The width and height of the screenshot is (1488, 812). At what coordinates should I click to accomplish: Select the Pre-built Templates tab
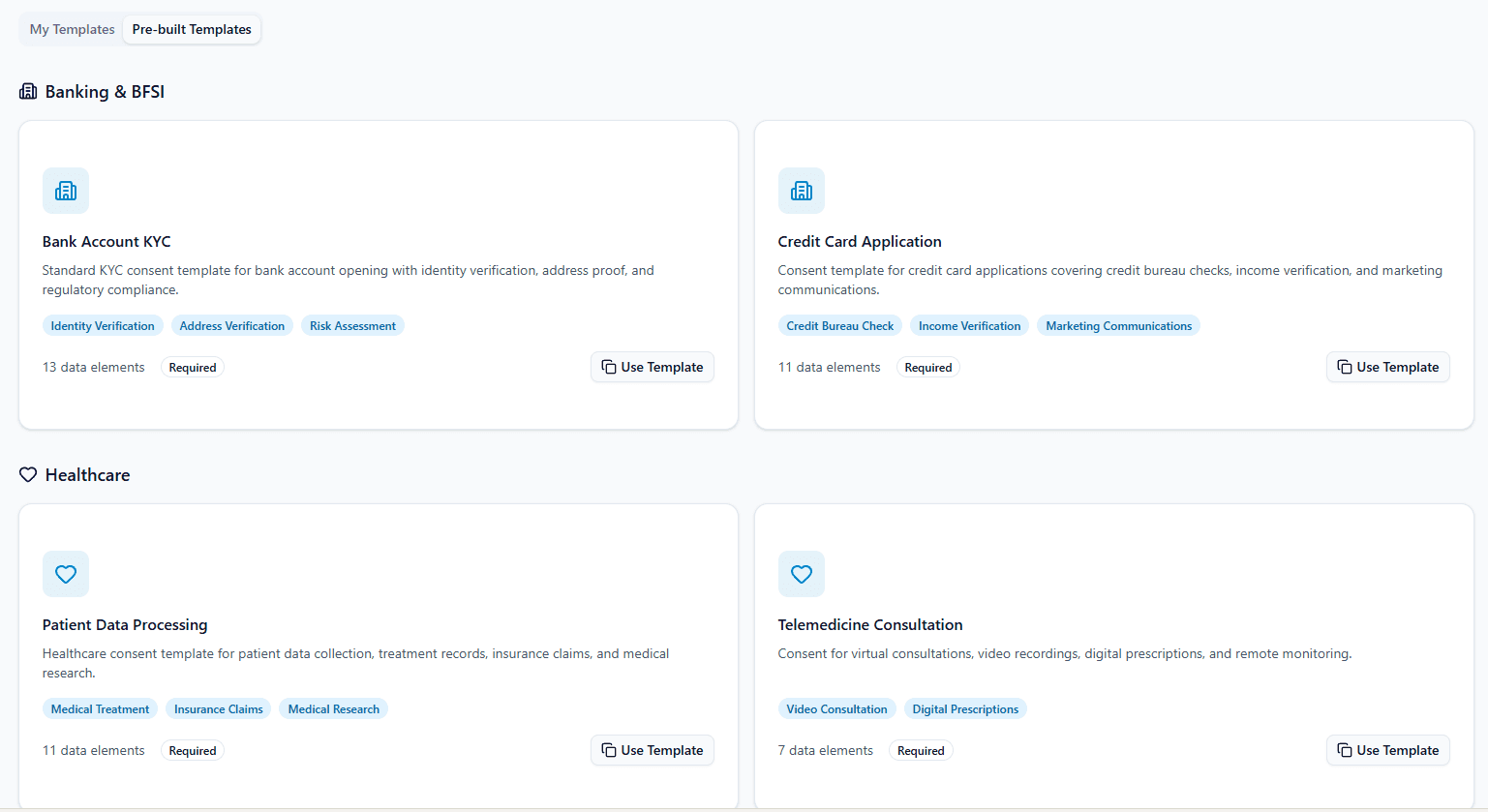[191, 29]
